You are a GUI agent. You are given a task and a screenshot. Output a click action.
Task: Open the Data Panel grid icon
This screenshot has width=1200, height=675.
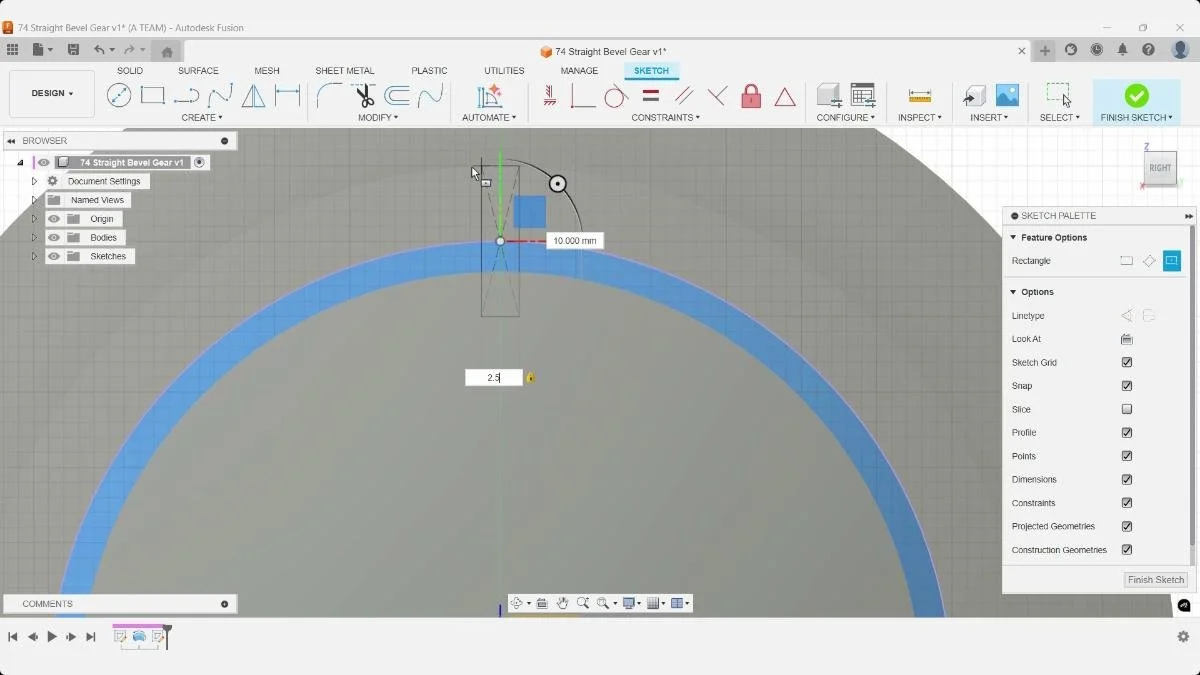tap(12, 50)
